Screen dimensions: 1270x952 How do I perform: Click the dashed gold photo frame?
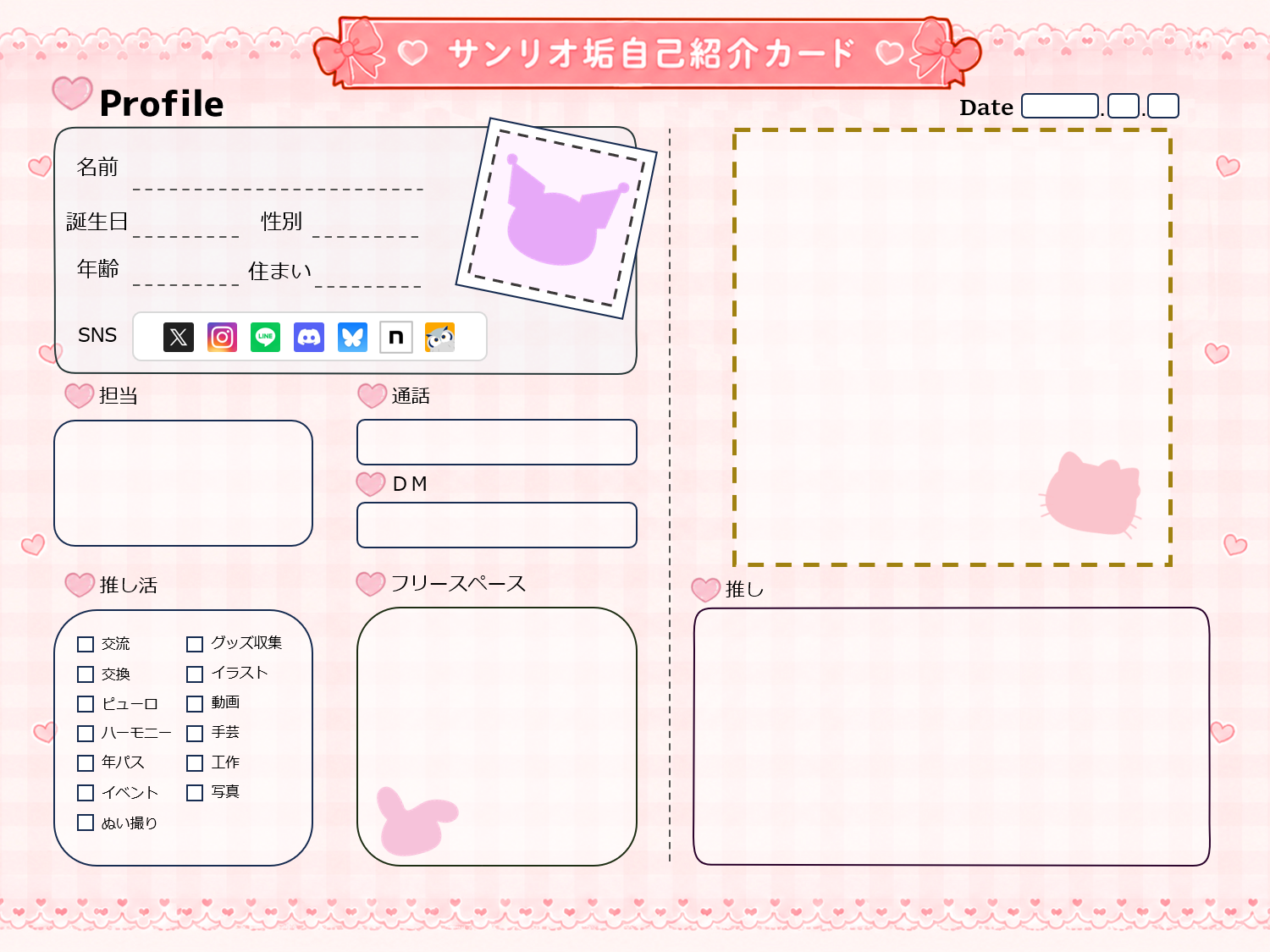952,348
